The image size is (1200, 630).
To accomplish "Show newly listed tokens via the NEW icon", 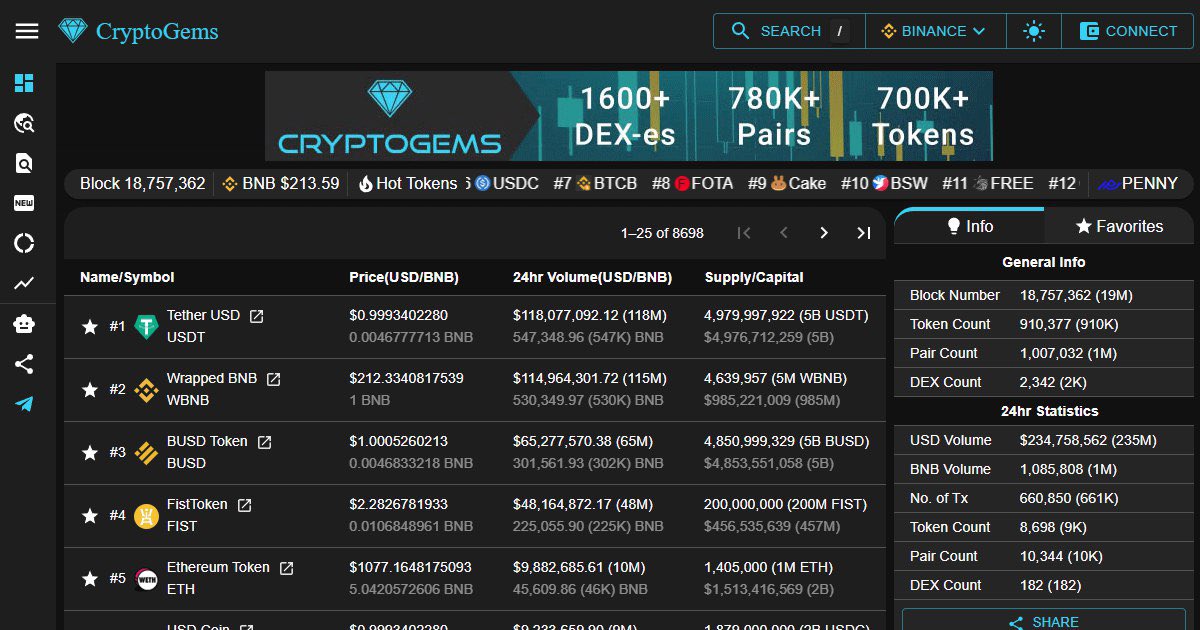I will [x=26, y=203].
